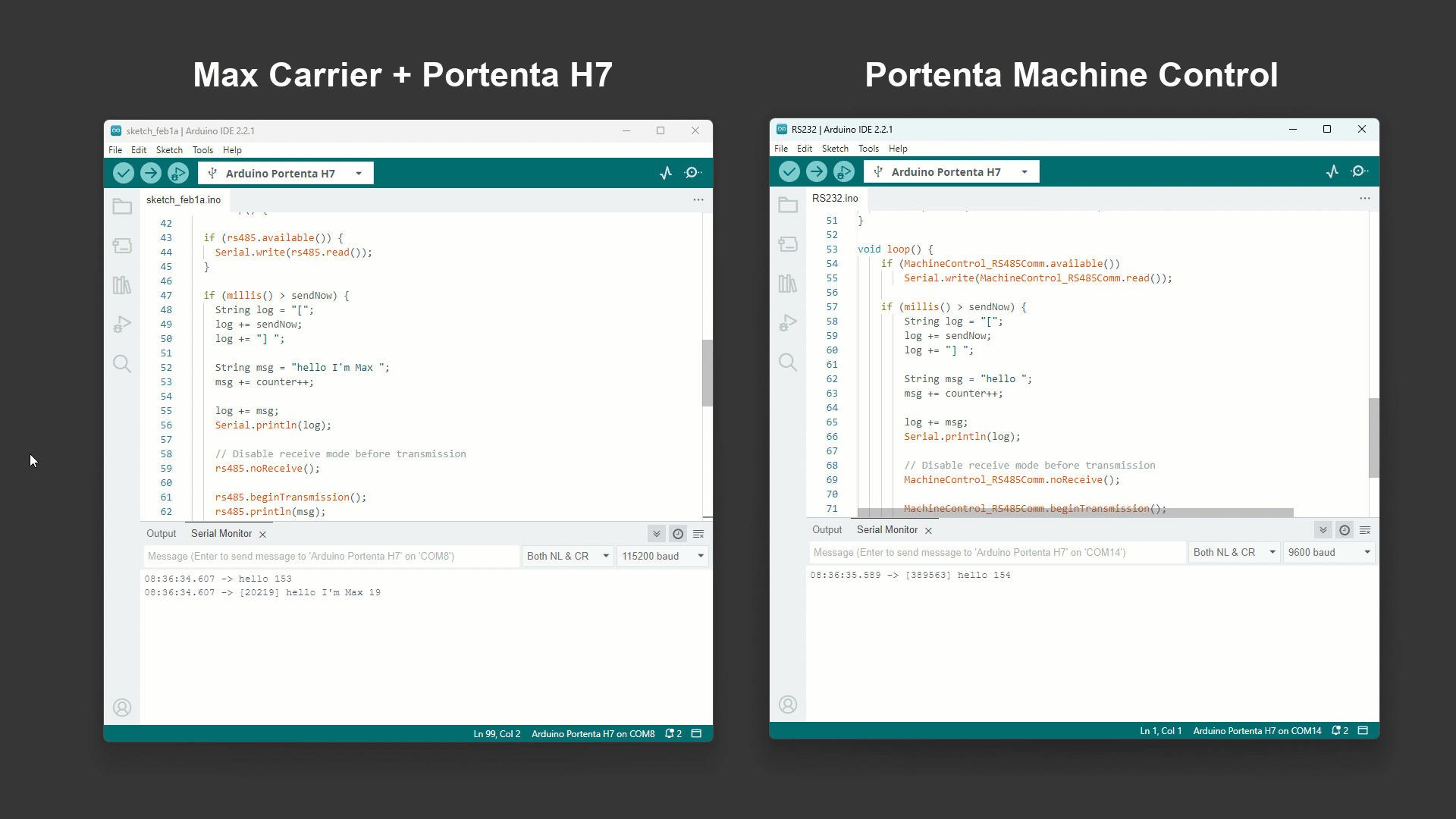Switch to Output tab in right window
This screenshot has height=819, width=1456.
pos(827,530)
